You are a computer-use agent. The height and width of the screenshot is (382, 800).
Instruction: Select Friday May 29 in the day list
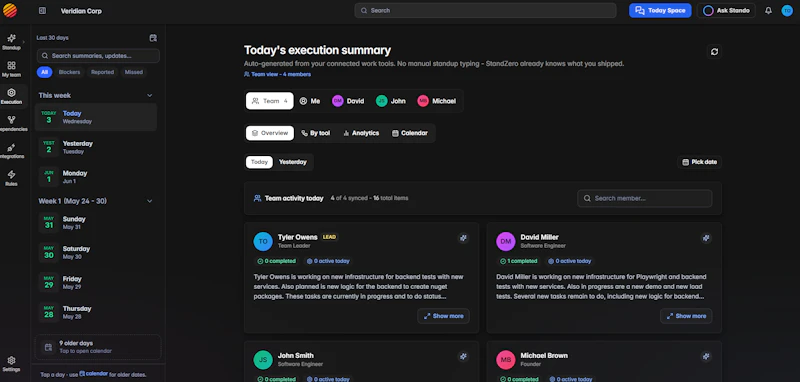[96, 282]
